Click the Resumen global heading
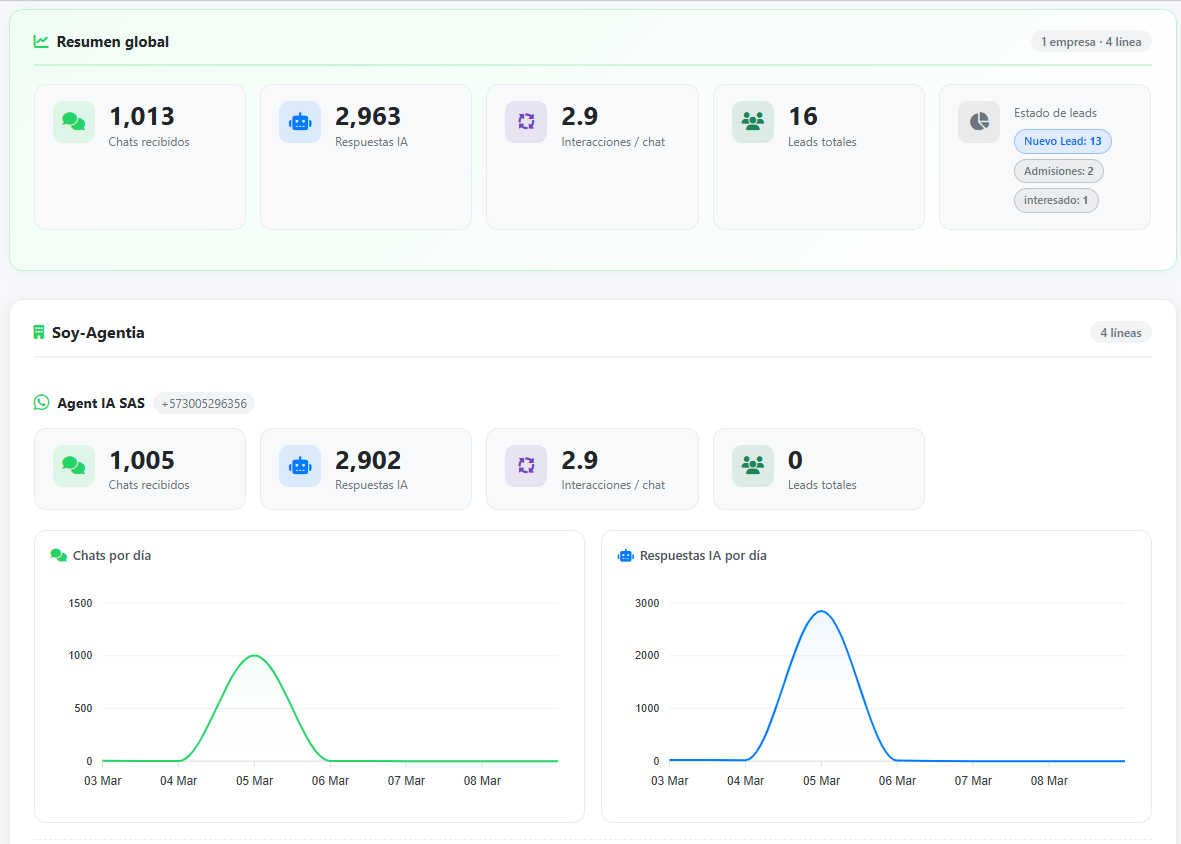 [112, 42]
